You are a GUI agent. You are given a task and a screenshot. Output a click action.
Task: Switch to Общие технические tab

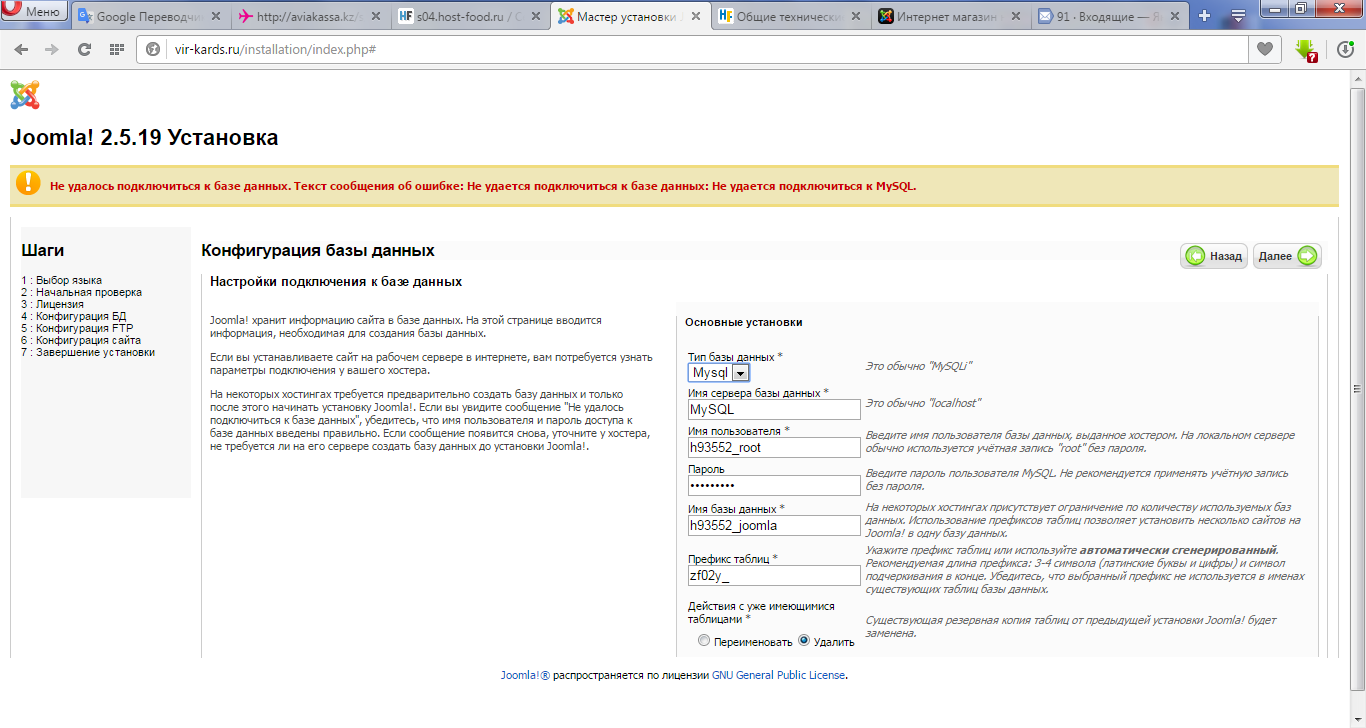point(789,16)
